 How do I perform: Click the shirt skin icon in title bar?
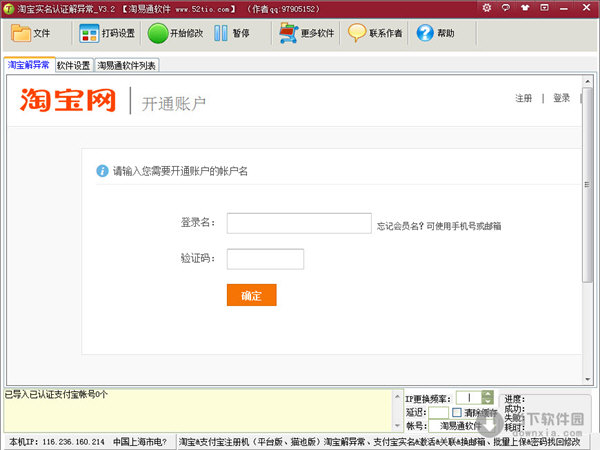click(525, 8)
